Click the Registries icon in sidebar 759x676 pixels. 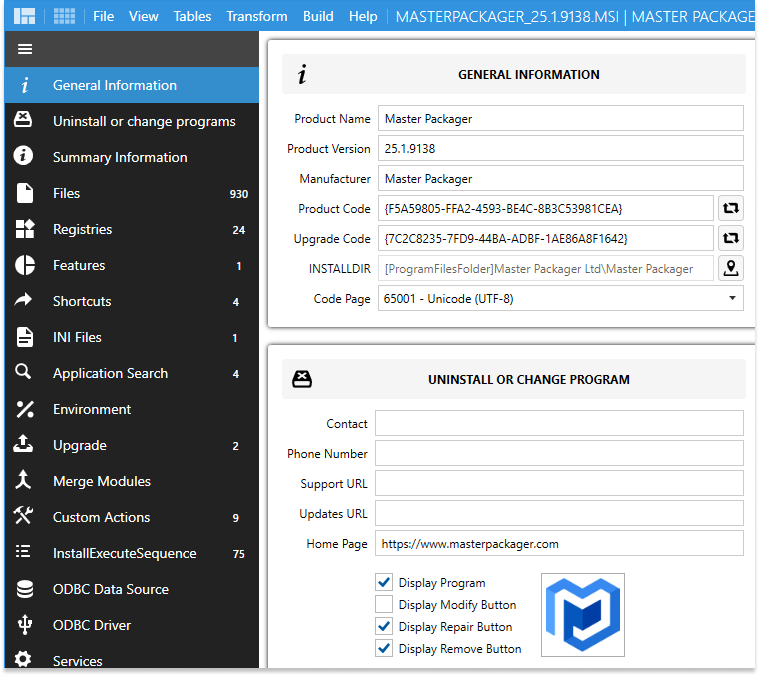[25, 229]
